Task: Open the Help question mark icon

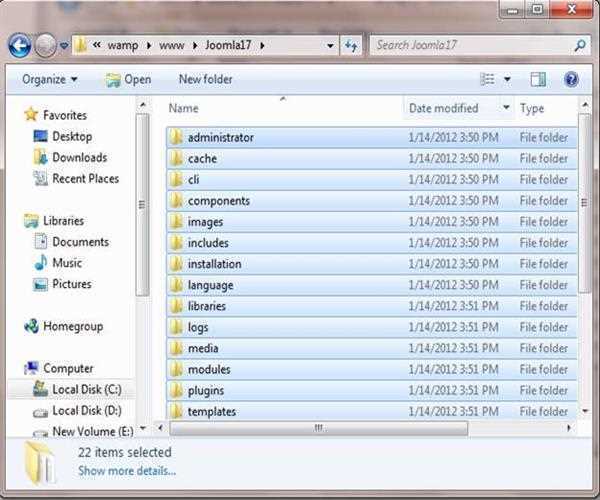Action: click(x=571, y=79)
